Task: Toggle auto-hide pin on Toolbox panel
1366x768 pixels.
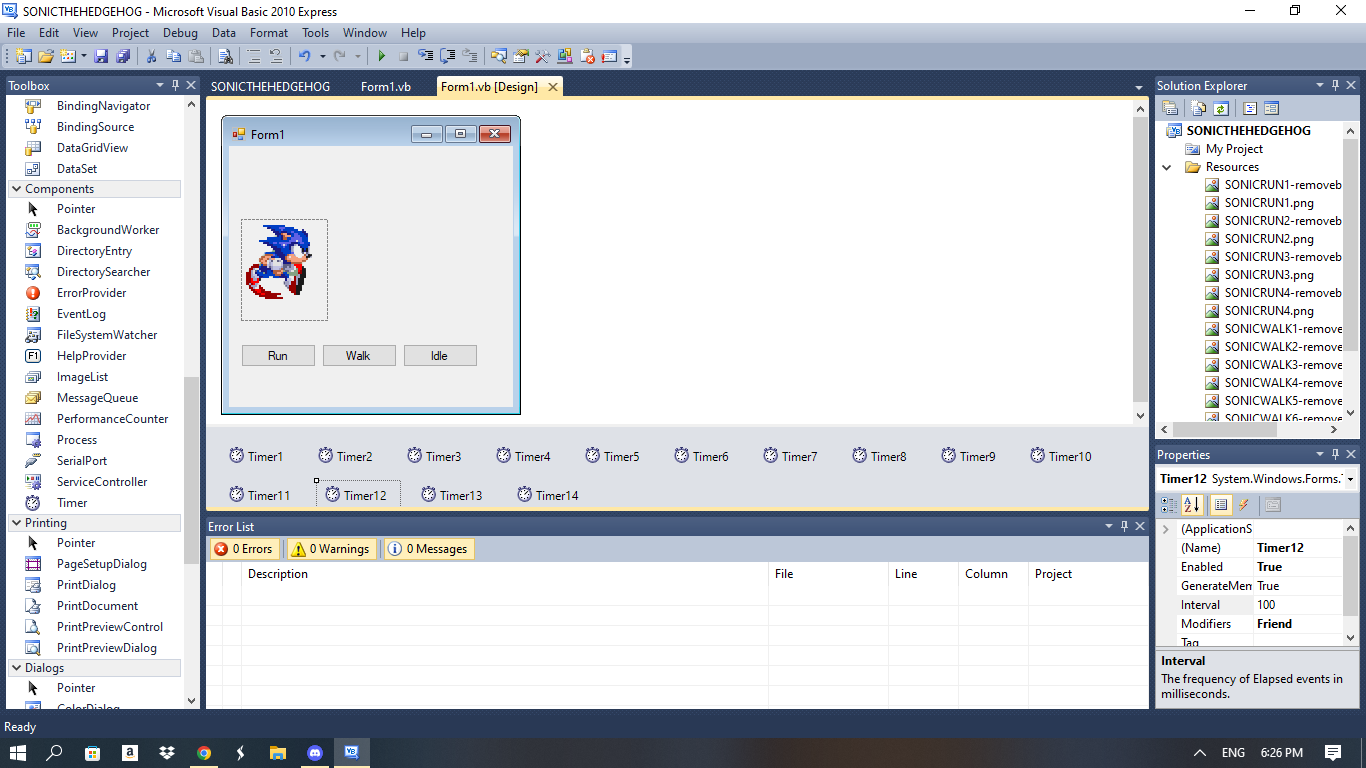Action: 175,86
